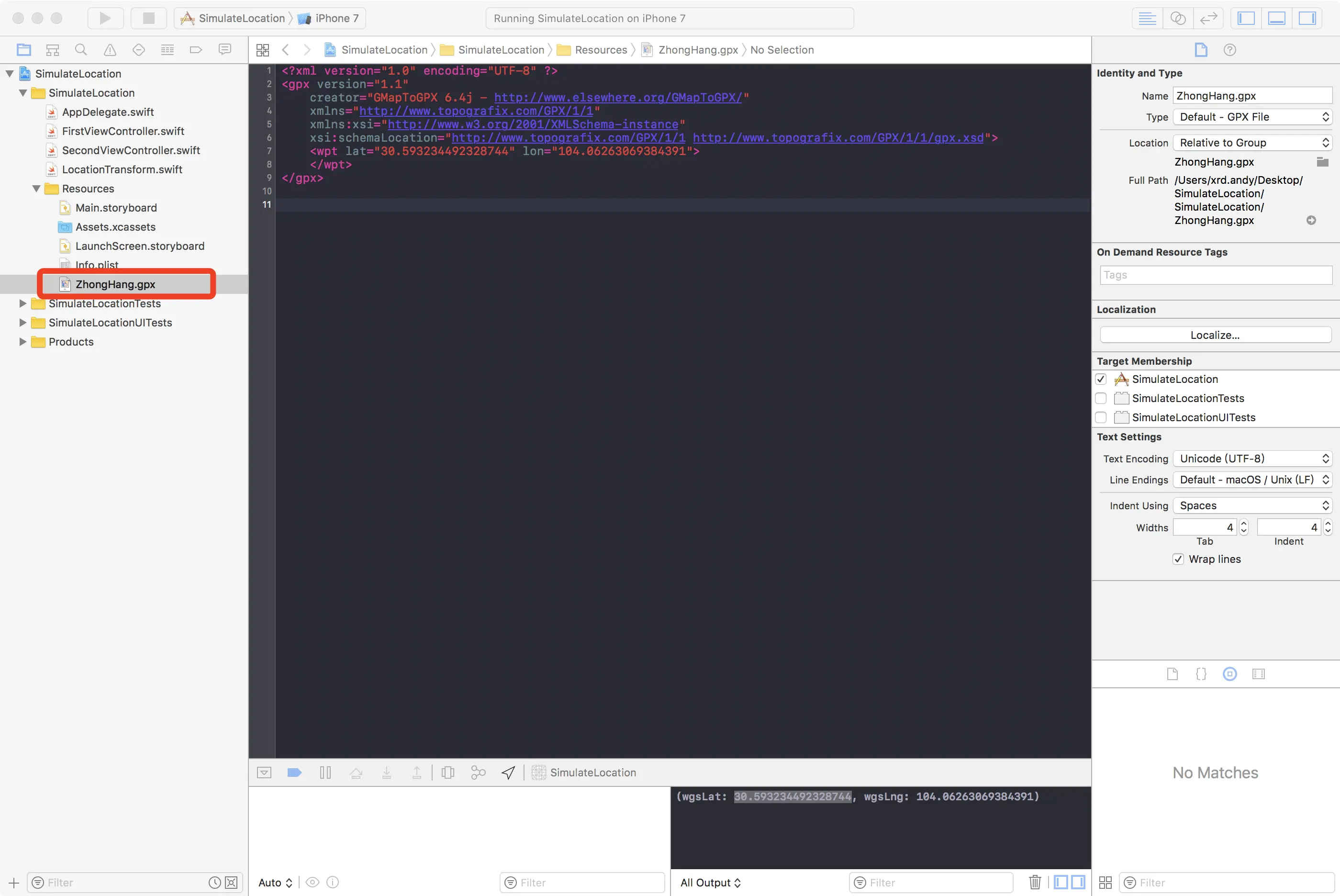Screen dimensions: 1340x896
Task: Click Resources in the jump bar
Action: tap(600, 50)
